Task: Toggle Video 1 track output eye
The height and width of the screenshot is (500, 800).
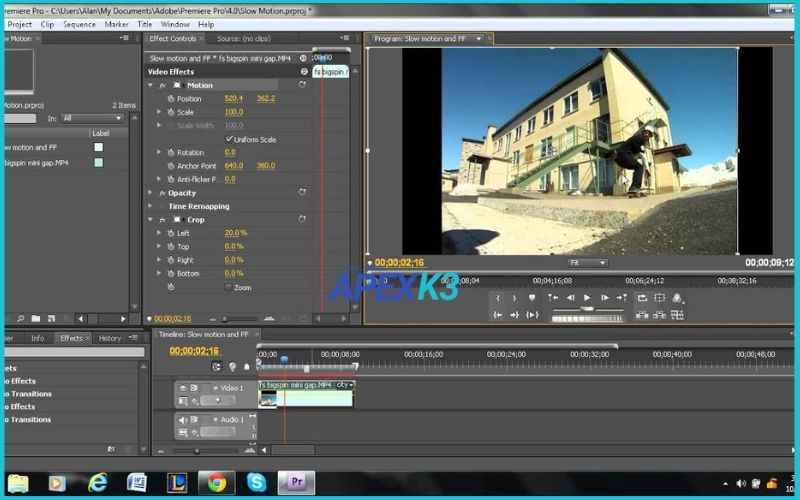Action: point(183,388)
